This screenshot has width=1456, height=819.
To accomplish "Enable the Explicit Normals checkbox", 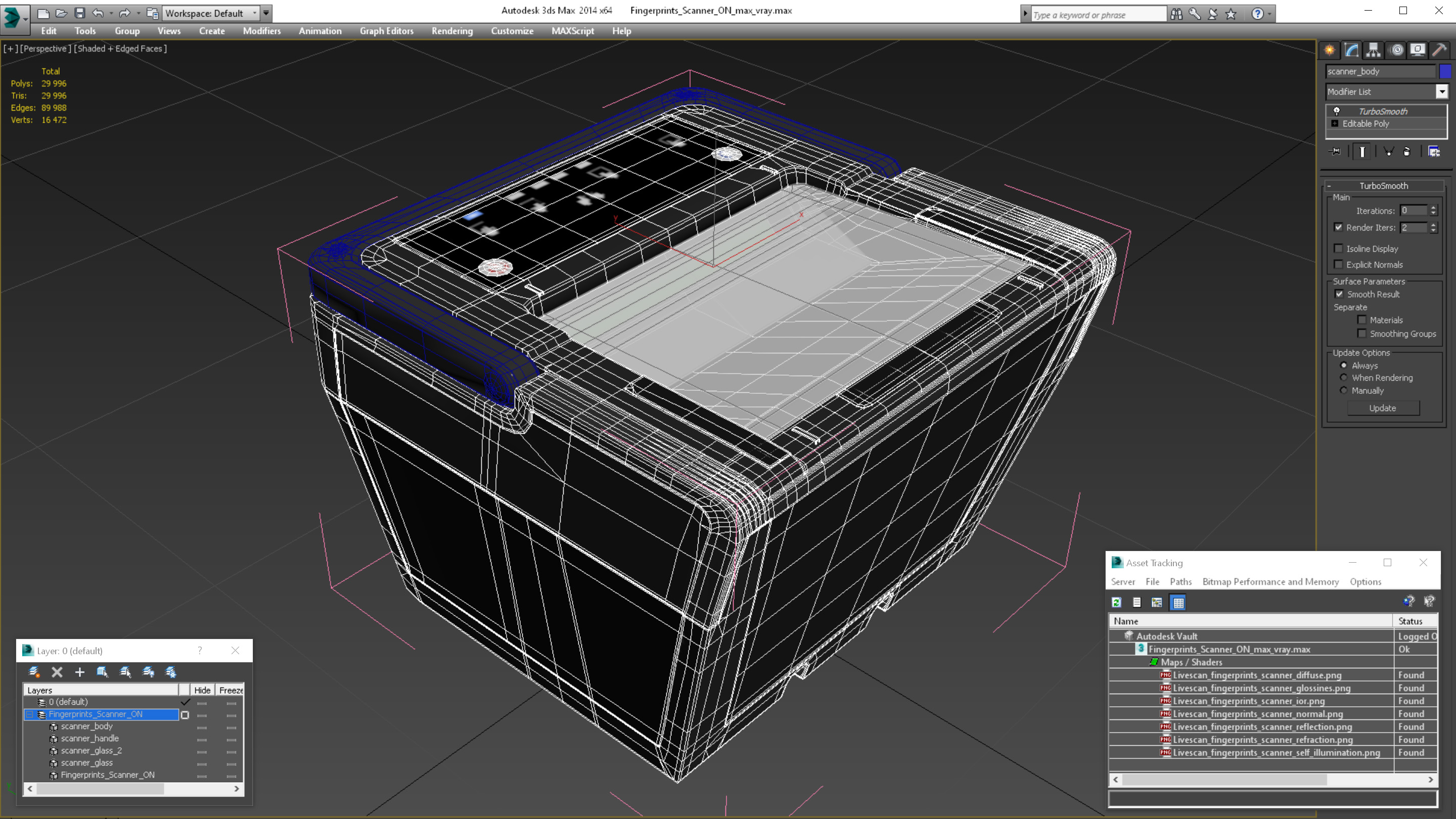I will 1338,264.
